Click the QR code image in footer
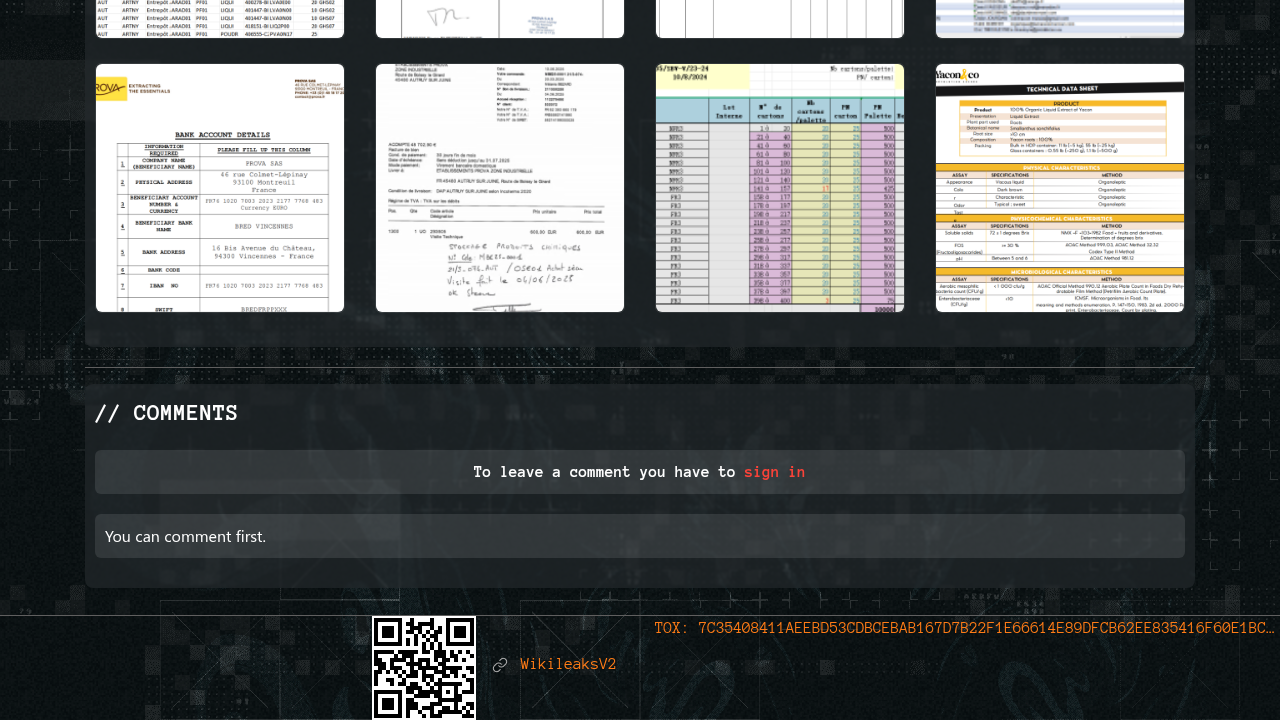This screenshot has height=720, width=1280. (424, 667)
